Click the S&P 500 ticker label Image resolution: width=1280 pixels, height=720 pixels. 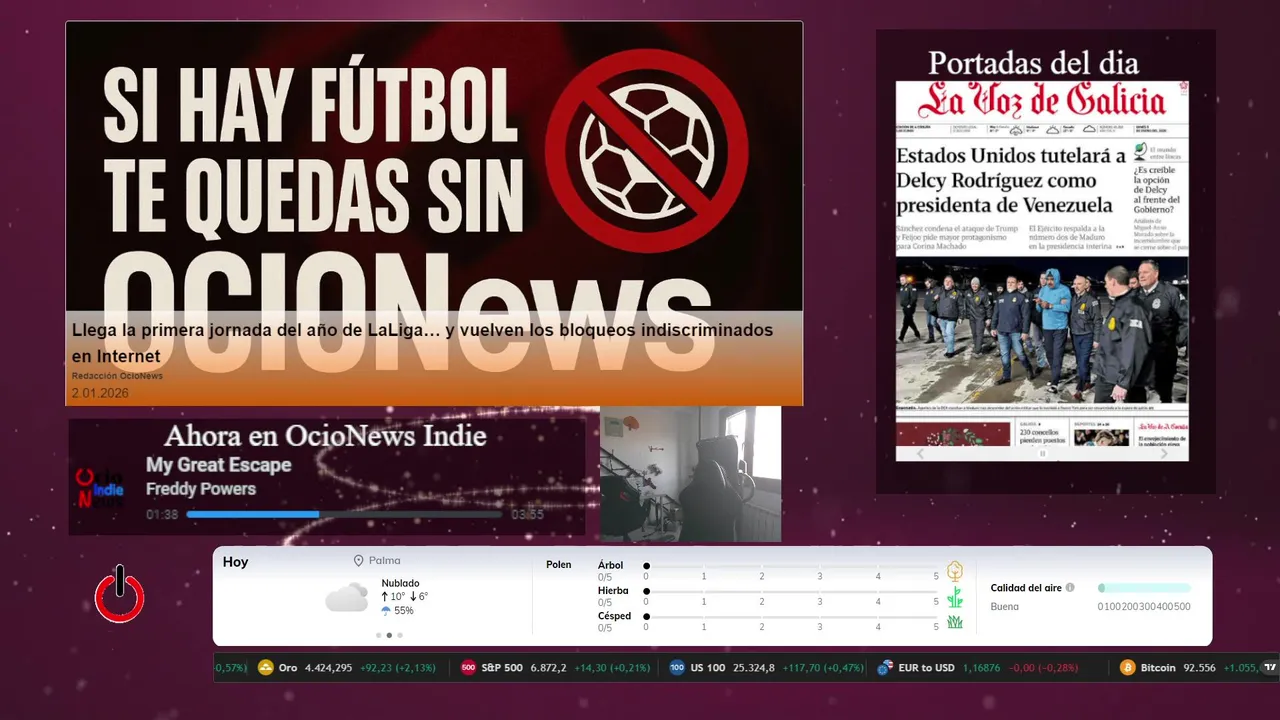tap(502, 668)
